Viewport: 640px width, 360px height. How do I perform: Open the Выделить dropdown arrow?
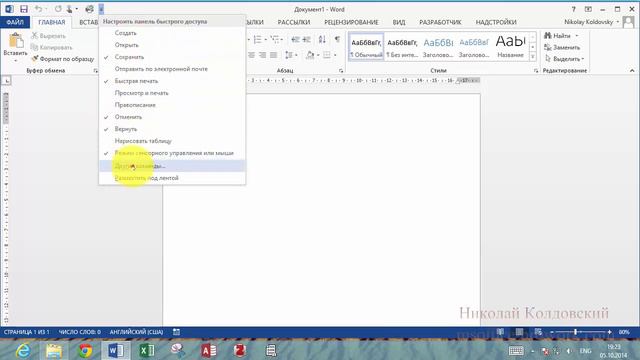click(x=583, y=59)
